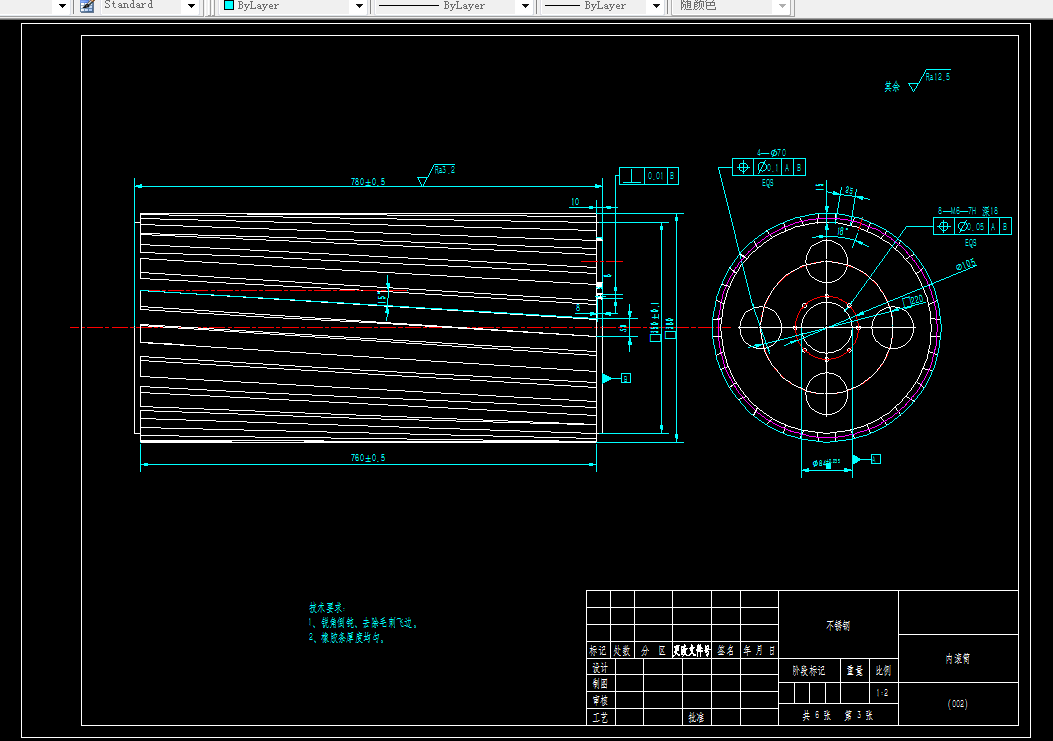The image size is (1053, 741).
Task: Select the 批准 cell label
Action: (x=696, y=717)
